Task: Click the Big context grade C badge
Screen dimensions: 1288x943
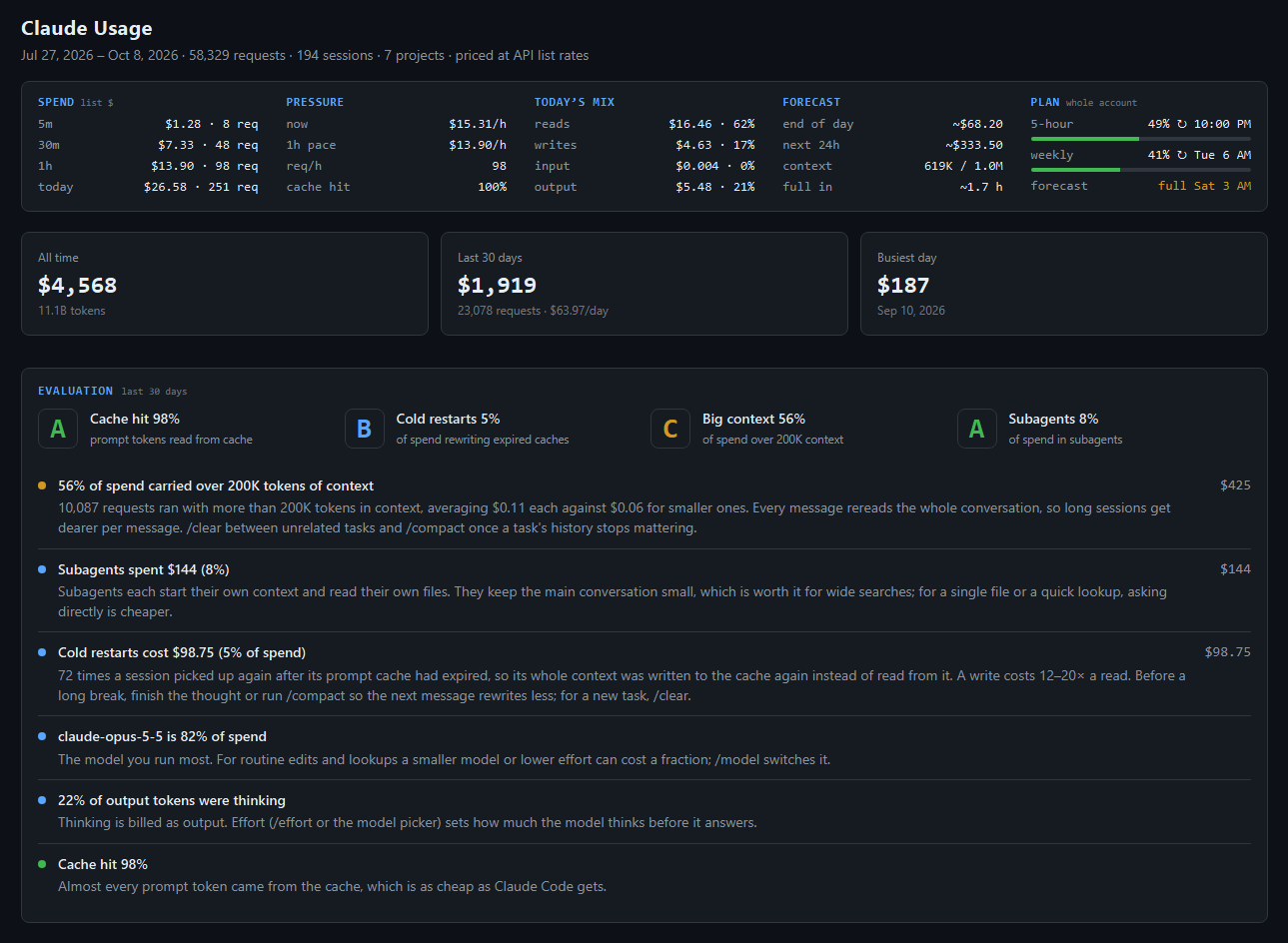Action: (670, 429)
